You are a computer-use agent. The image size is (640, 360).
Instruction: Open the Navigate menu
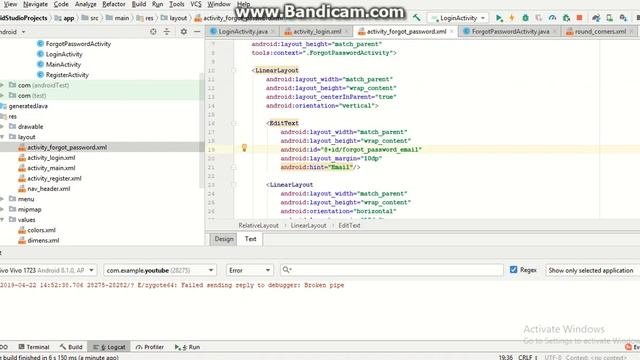point(35,4)
